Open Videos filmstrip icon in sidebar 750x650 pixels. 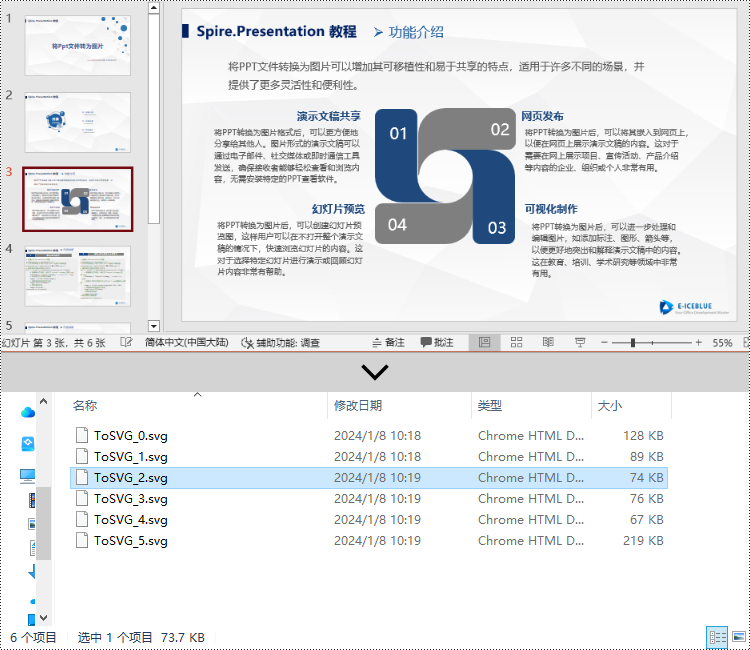coord(32,500)
